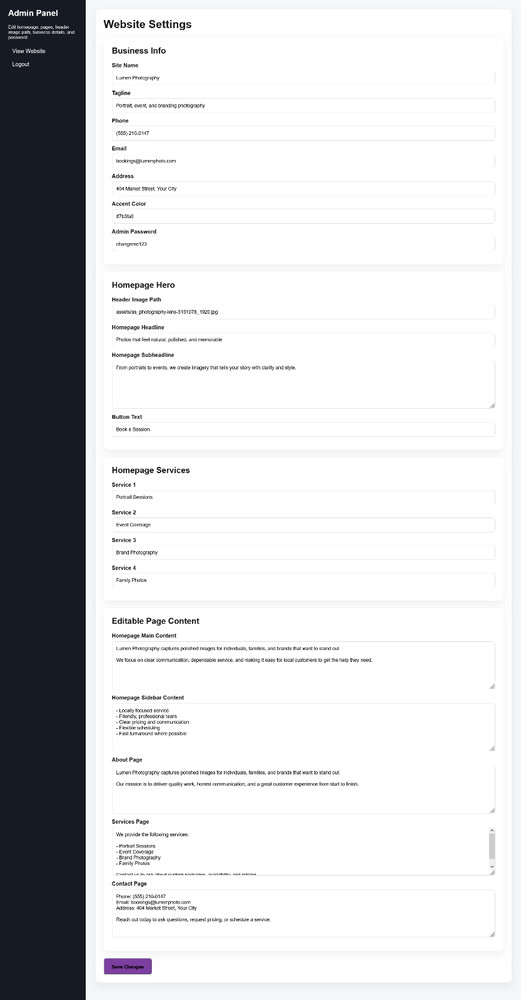The image size is (521, 1000).
Task: Select the Admin Password field
Action: 304,244
